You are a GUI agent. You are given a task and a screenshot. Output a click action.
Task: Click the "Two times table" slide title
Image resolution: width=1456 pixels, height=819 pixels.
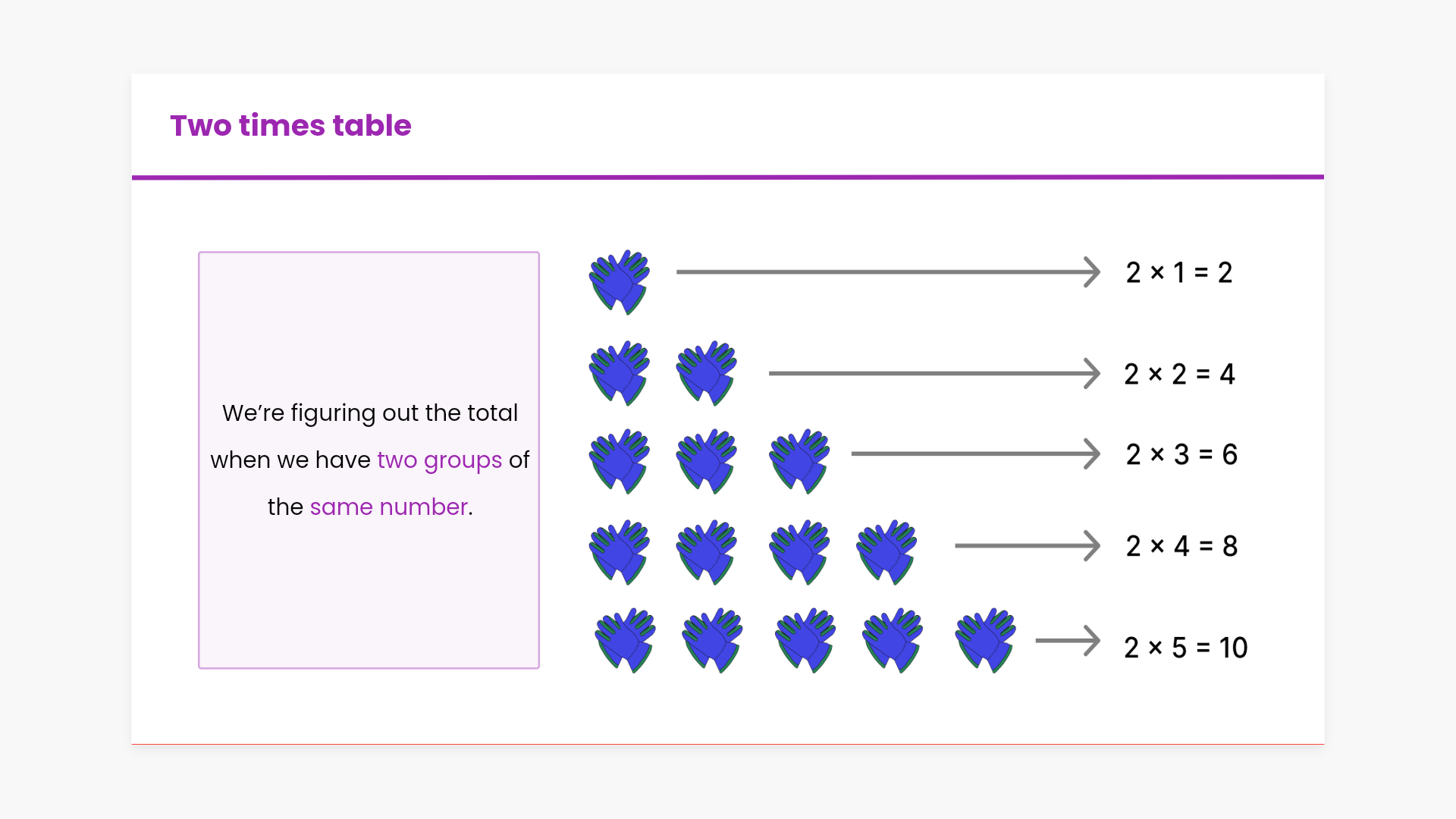(x=290, y=126)
